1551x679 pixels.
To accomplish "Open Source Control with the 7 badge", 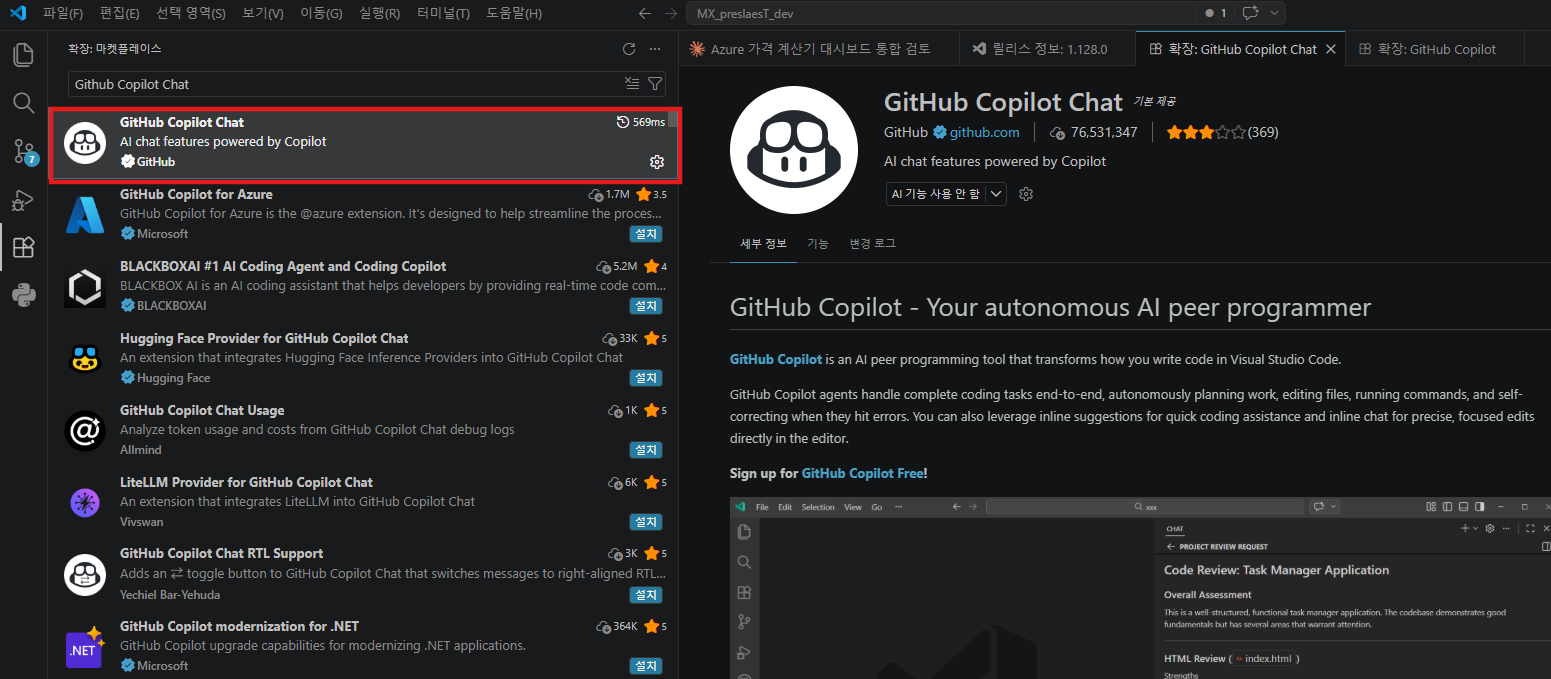I will tap(23, 151).
